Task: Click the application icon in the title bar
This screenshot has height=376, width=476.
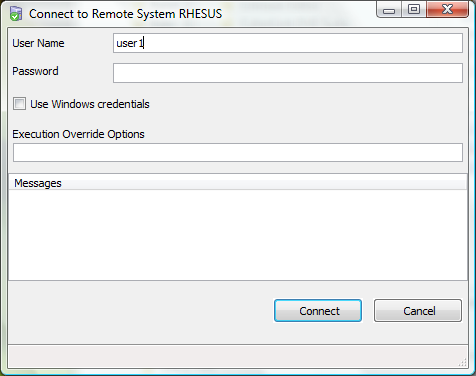Action: [15, 14]
